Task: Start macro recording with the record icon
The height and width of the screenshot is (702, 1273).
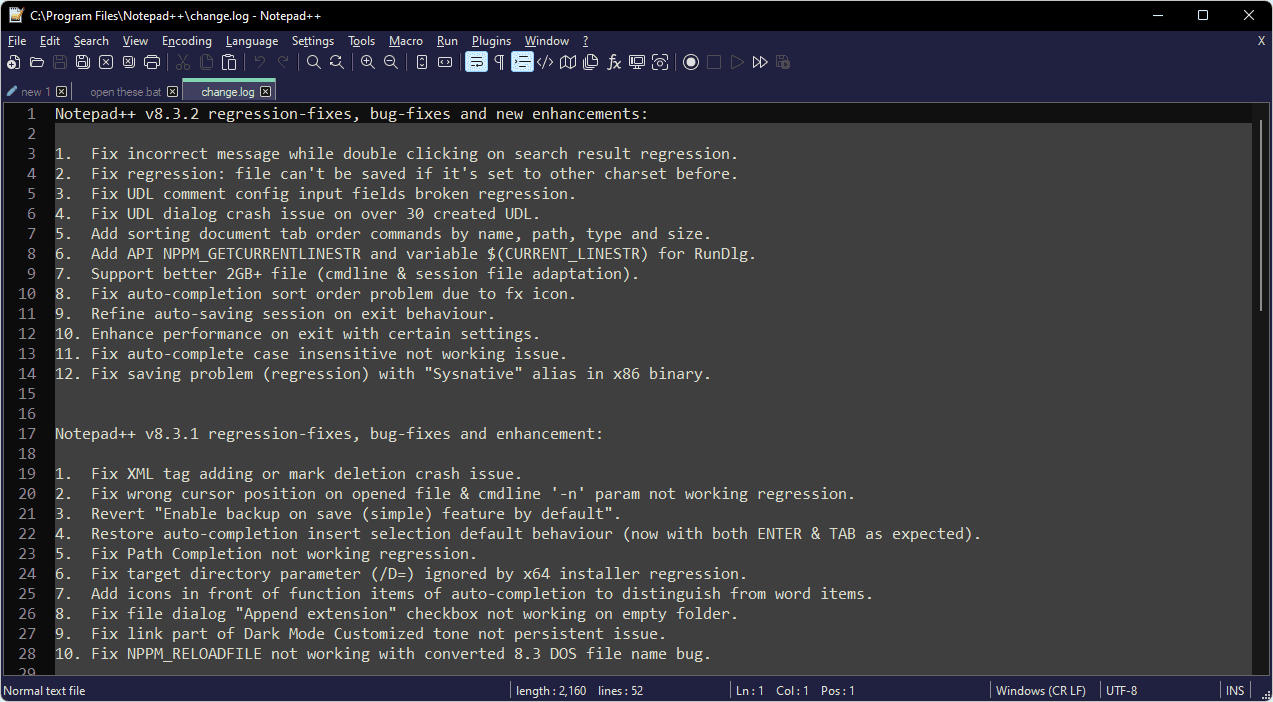Action: 690,62
